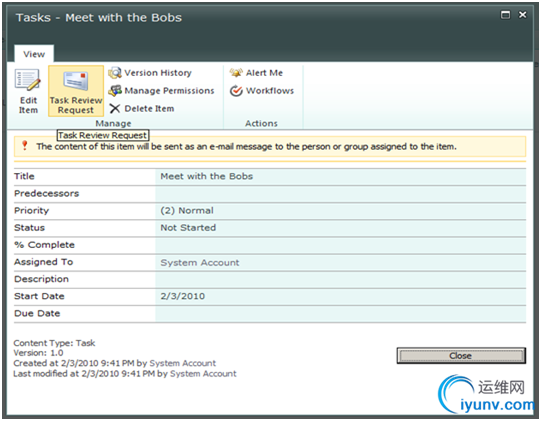Click the red exclamation notification icon

24,146
